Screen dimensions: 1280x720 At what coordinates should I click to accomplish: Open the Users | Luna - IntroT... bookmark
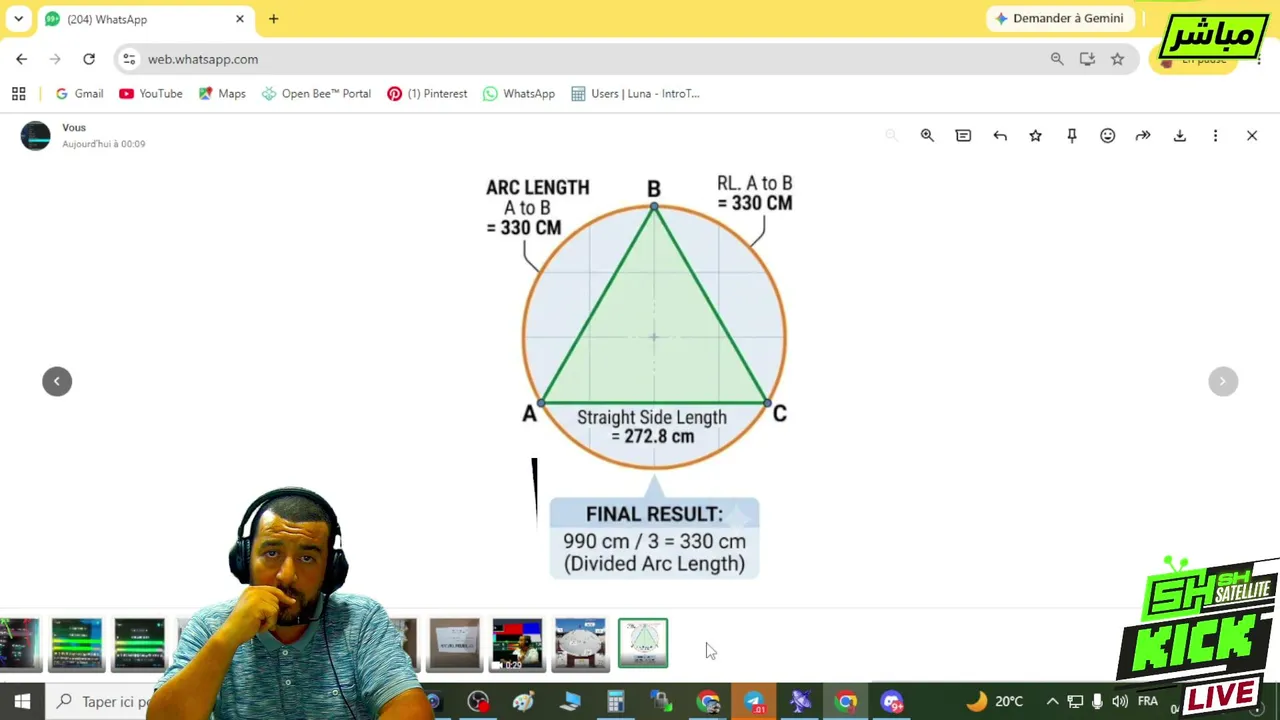635,94
